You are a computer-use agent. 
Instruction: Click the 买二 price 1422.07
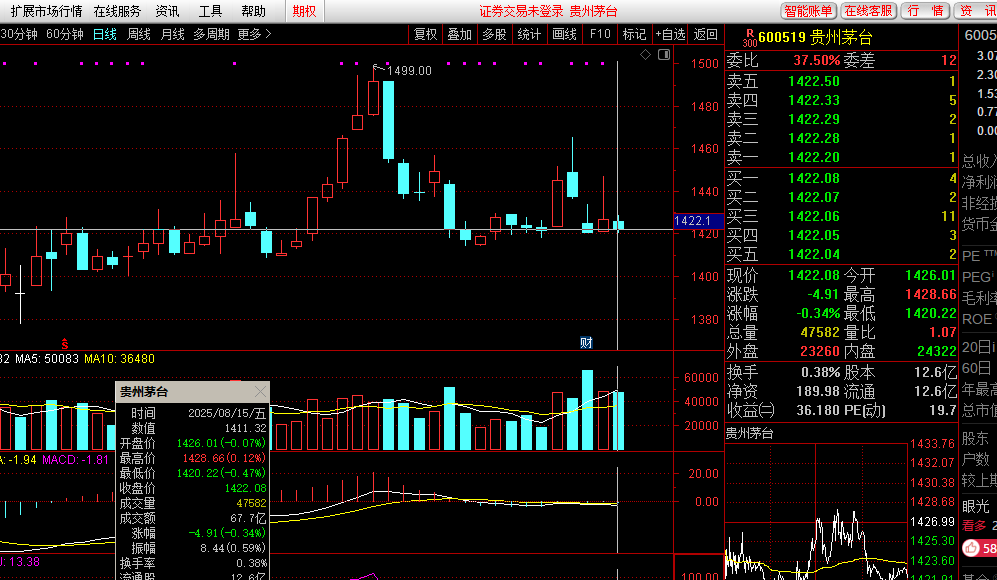pos(814,198)
